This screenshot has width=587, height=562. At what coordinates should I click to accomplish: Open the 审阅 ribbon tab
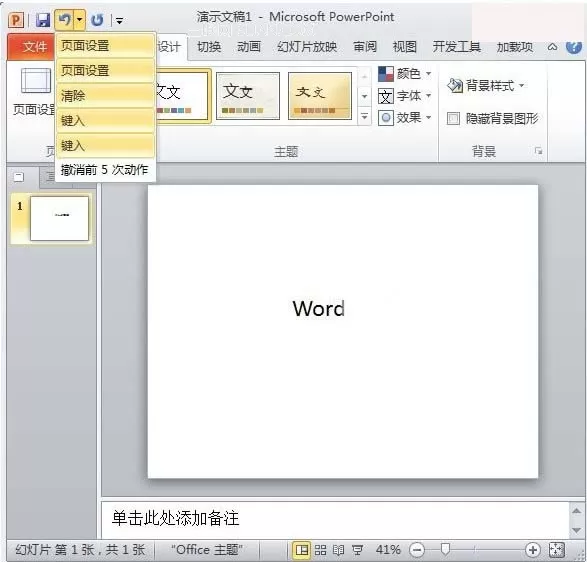[365, 47]
